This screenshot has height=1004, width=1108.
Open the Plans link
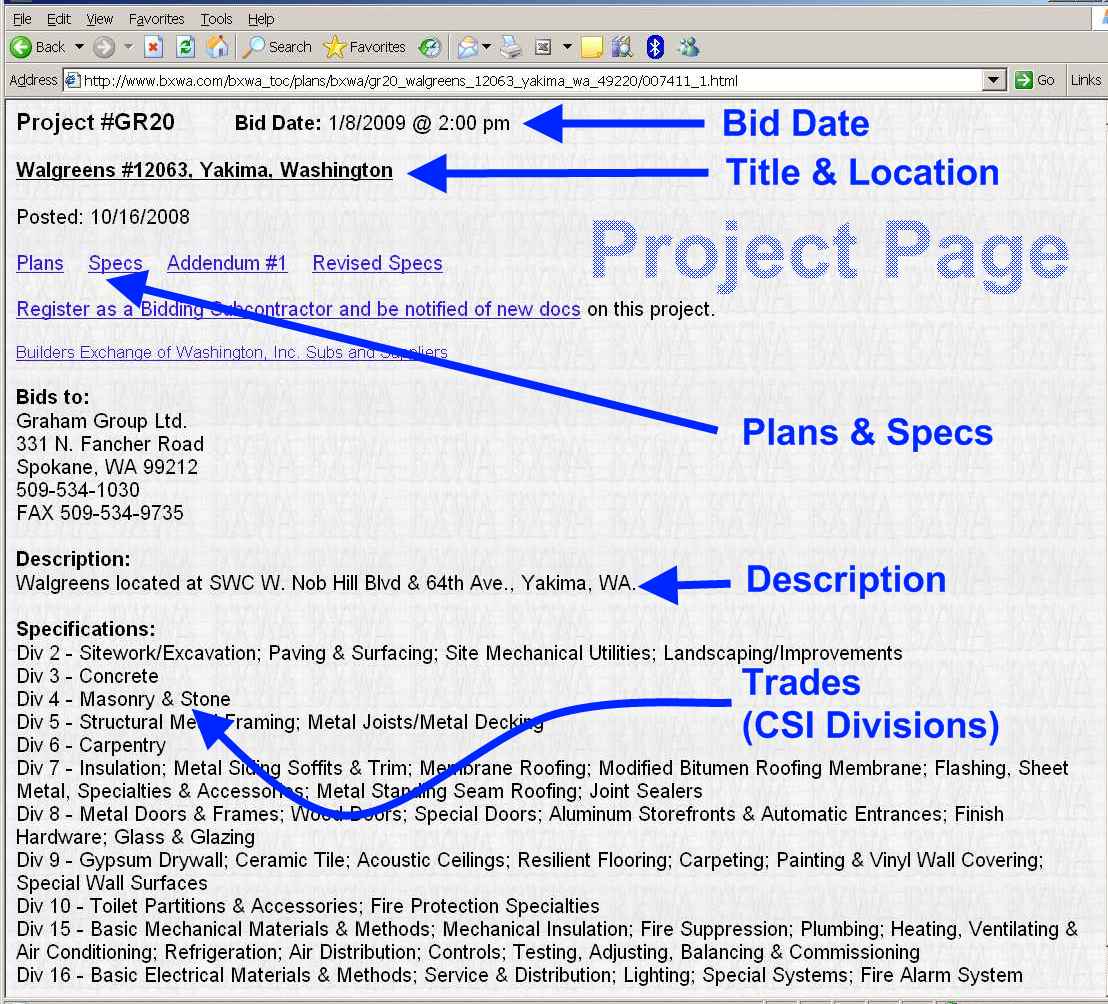click(x=40, y=264)
